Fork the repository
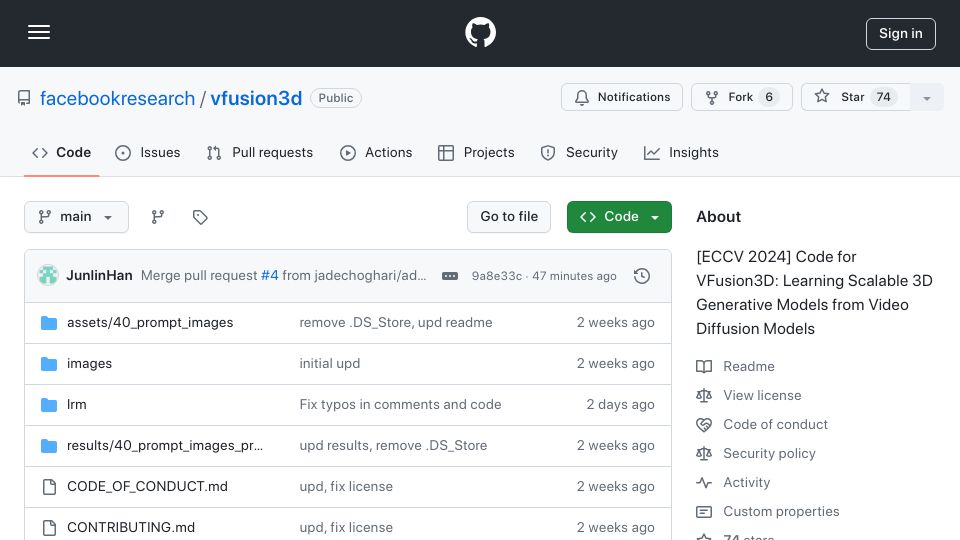The height and width of the screenshot is (540, 960). (741, 97)
